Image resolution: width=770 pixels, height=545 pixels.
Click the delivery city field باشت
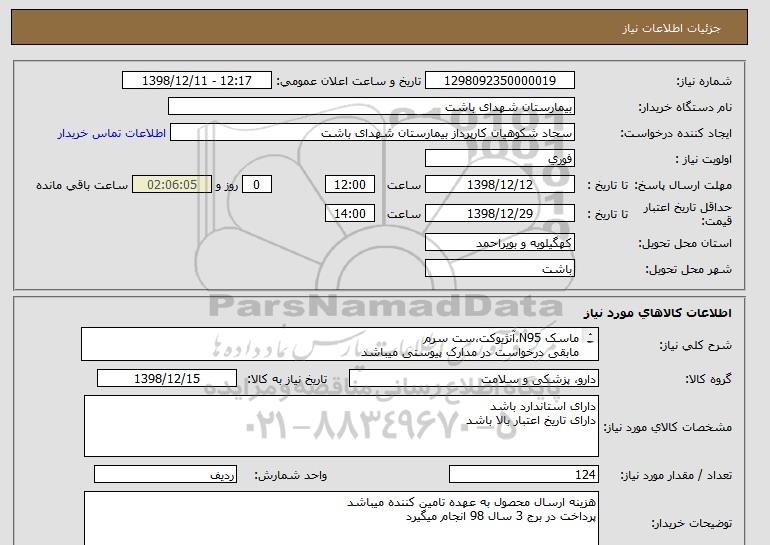(x=499, y=269)
